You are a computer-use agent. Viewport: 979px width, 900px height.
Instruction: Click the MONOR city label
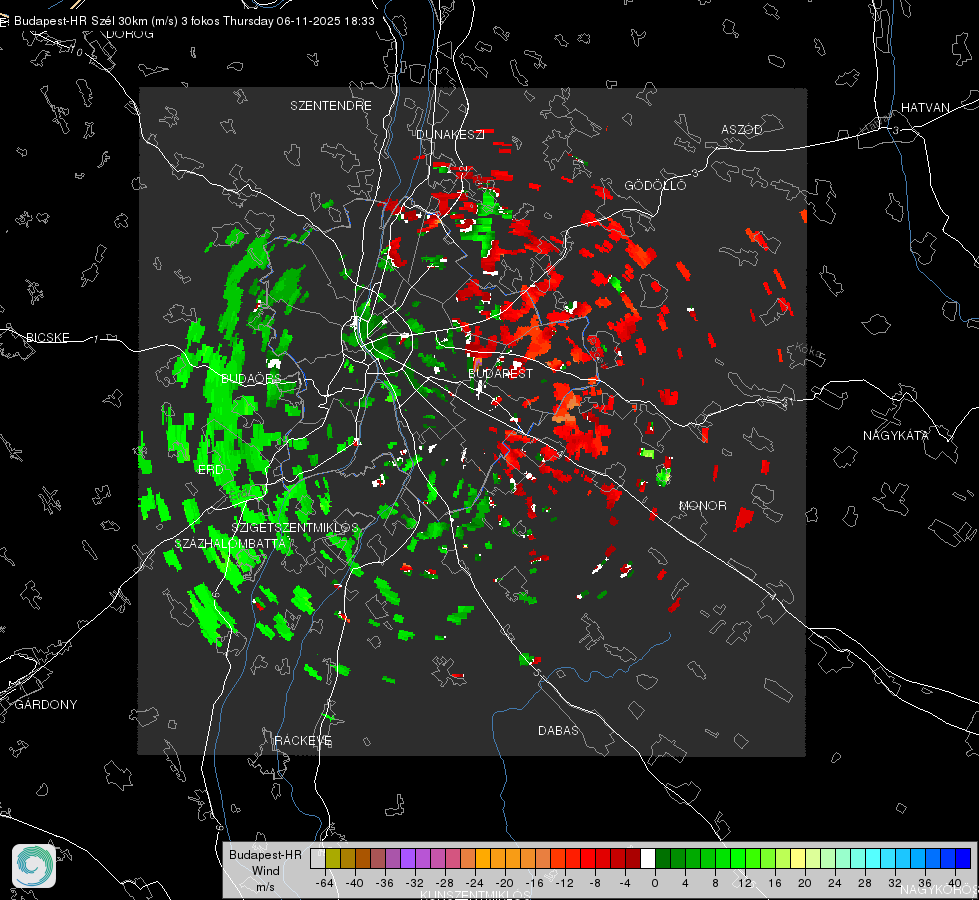[x=702, y=505]
